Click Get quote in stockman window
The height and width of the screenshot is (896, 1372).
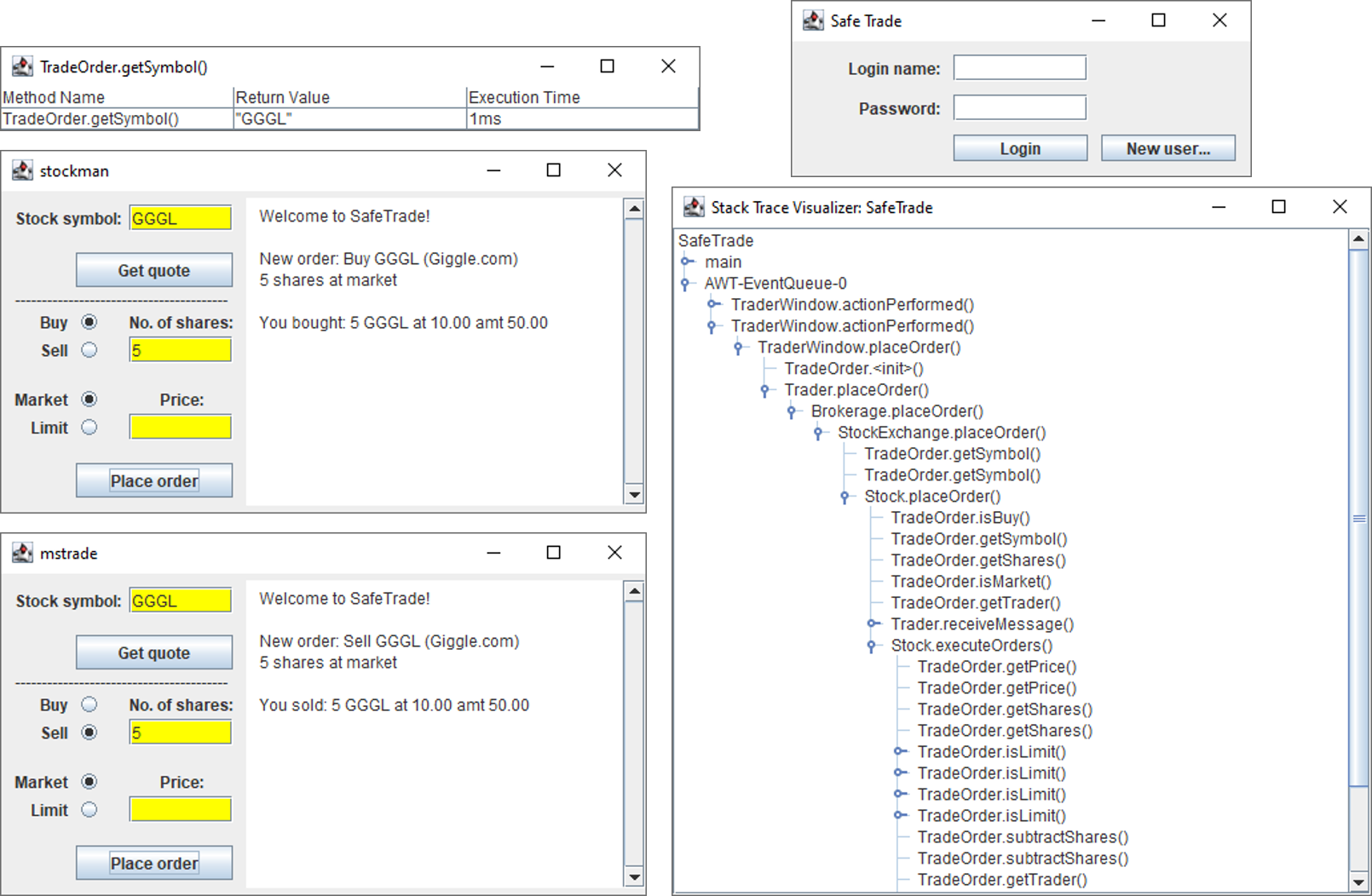[154, 270]
